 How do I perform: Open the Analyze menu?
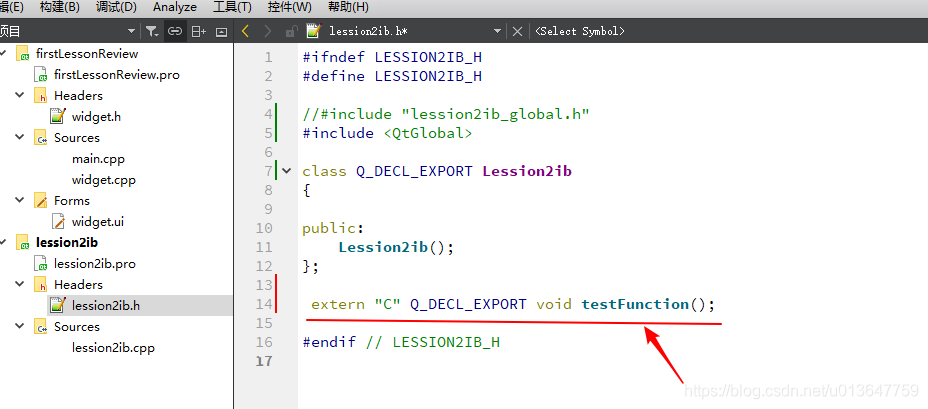point(175,7)
